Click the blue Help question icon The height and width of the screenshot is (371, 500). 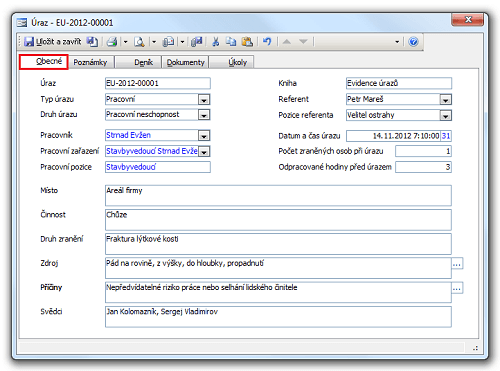(413, 42)
